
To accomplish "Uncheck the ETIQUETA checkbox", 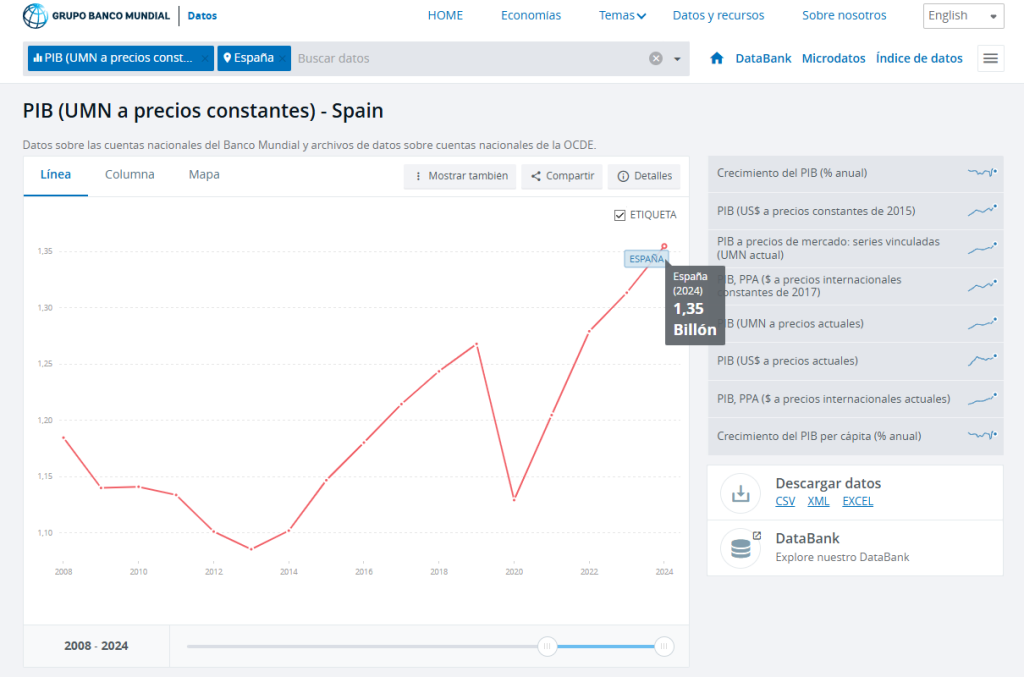I will point(620,215).
